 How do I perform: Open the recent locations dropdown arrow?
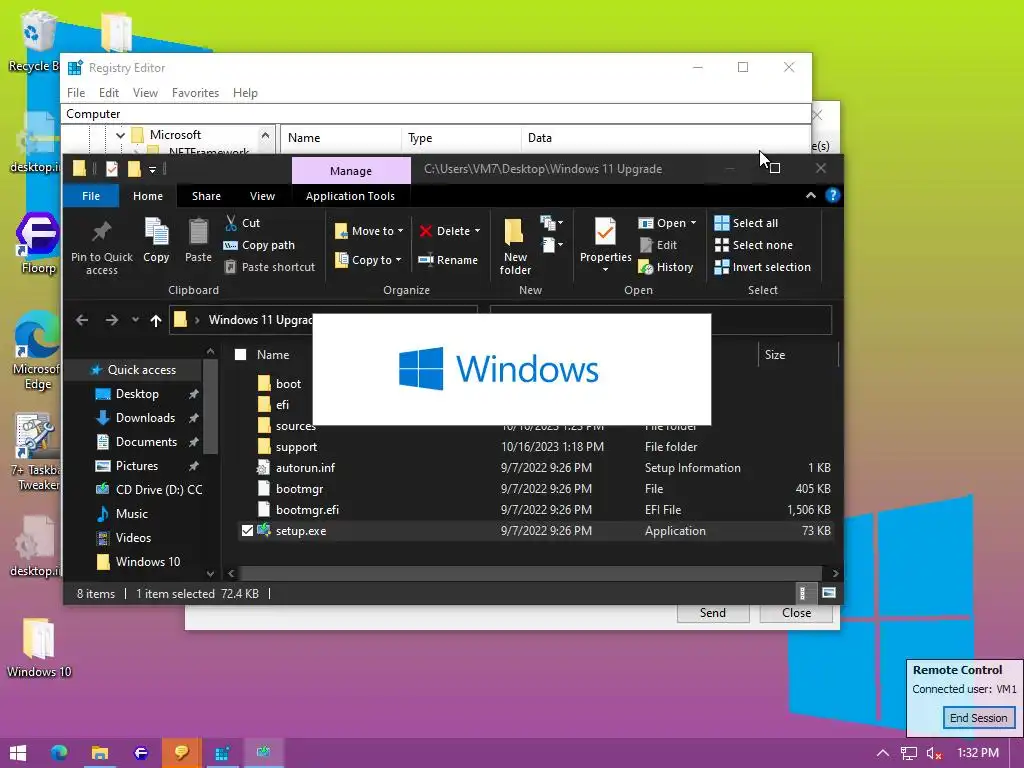pos(135,320)
